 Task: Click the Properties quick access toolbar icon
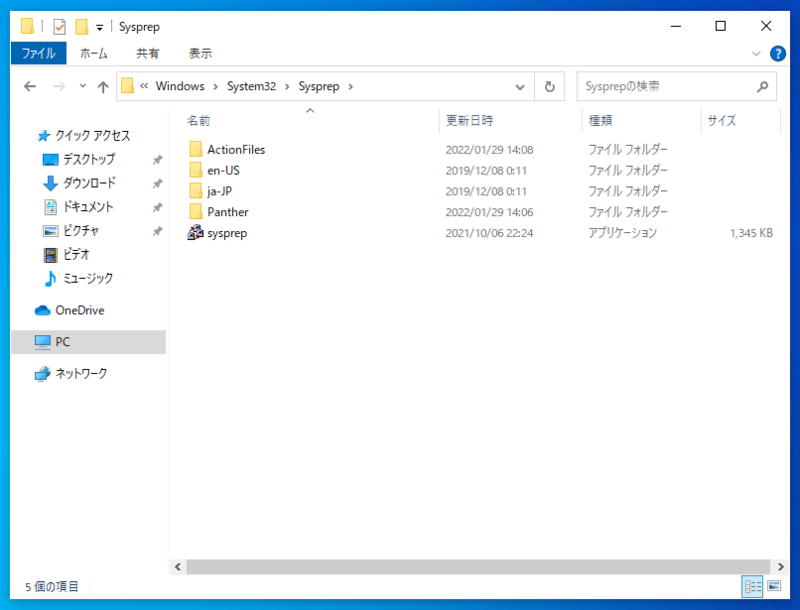[60, 27]
